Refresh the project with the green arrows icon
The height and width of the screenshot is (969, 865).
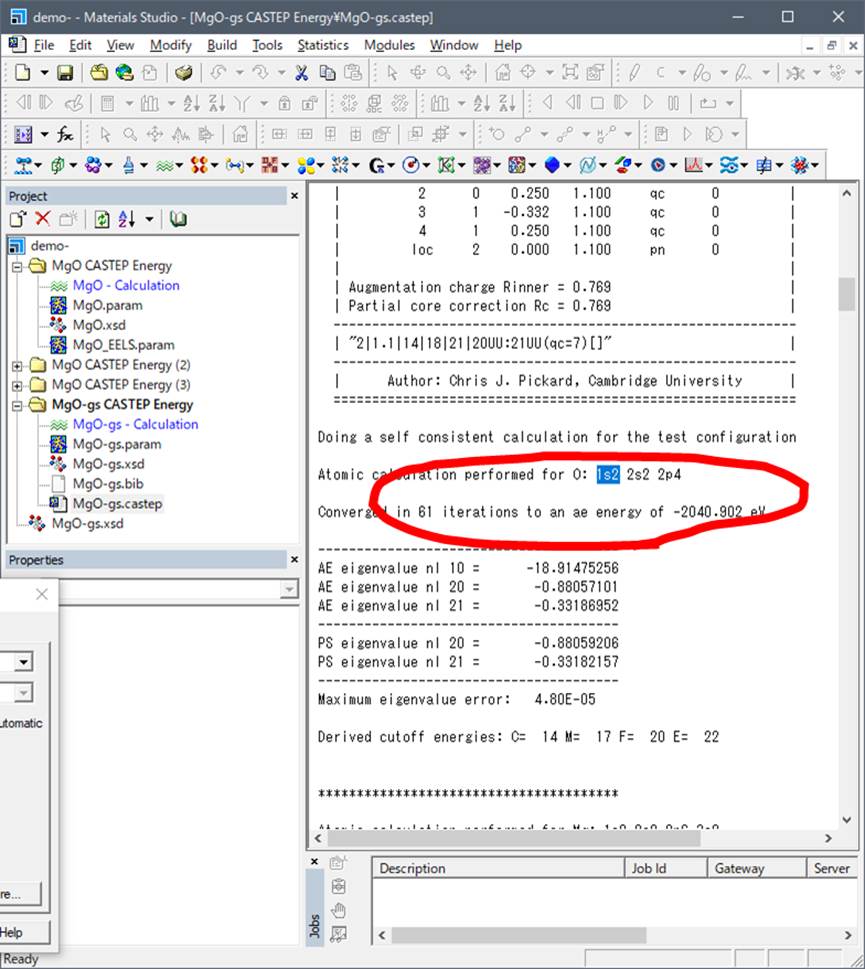(102, 219)
